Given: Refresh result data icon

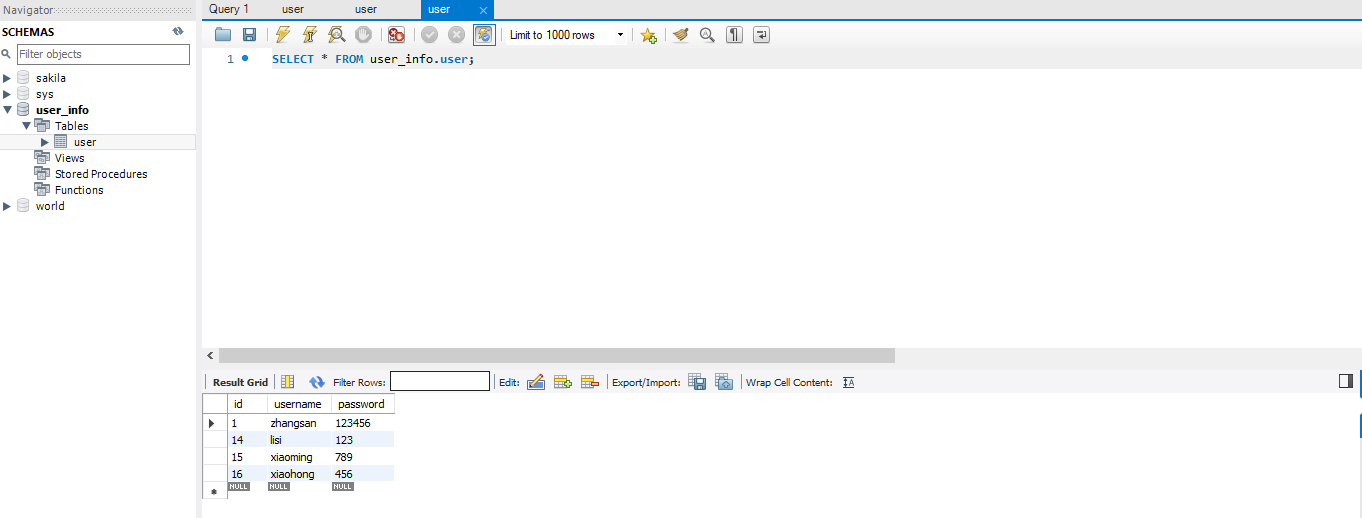Looking at the screenshot, I should (317, 382).
